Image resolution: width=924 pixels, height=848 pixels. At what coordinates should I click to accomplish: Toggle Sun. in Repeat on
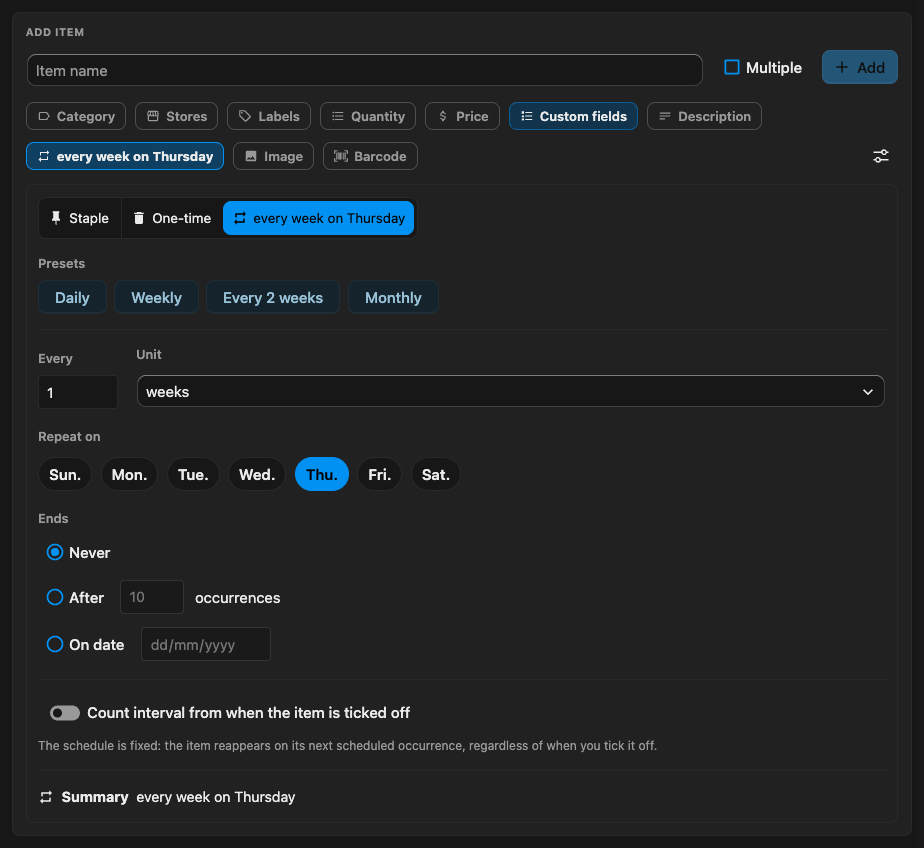coord(65,474)
